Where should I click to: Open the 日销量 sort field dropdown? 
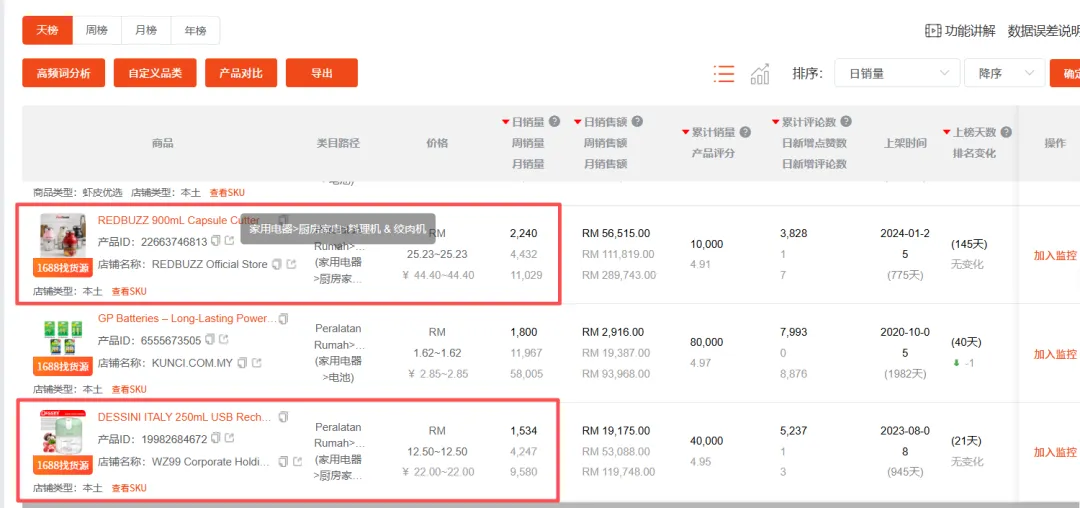click(897, 73)
